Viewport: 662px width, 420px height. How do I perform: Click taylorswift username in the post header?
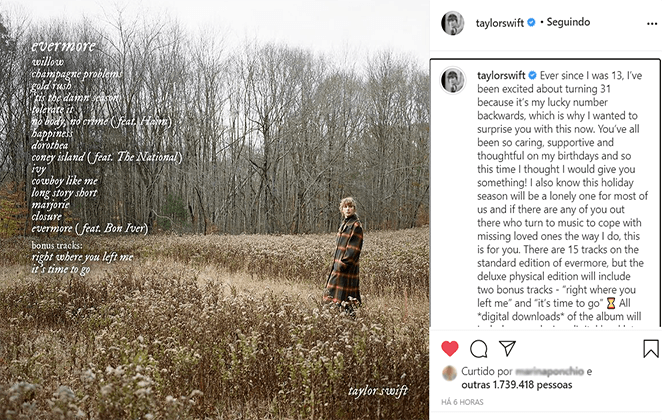503,21
